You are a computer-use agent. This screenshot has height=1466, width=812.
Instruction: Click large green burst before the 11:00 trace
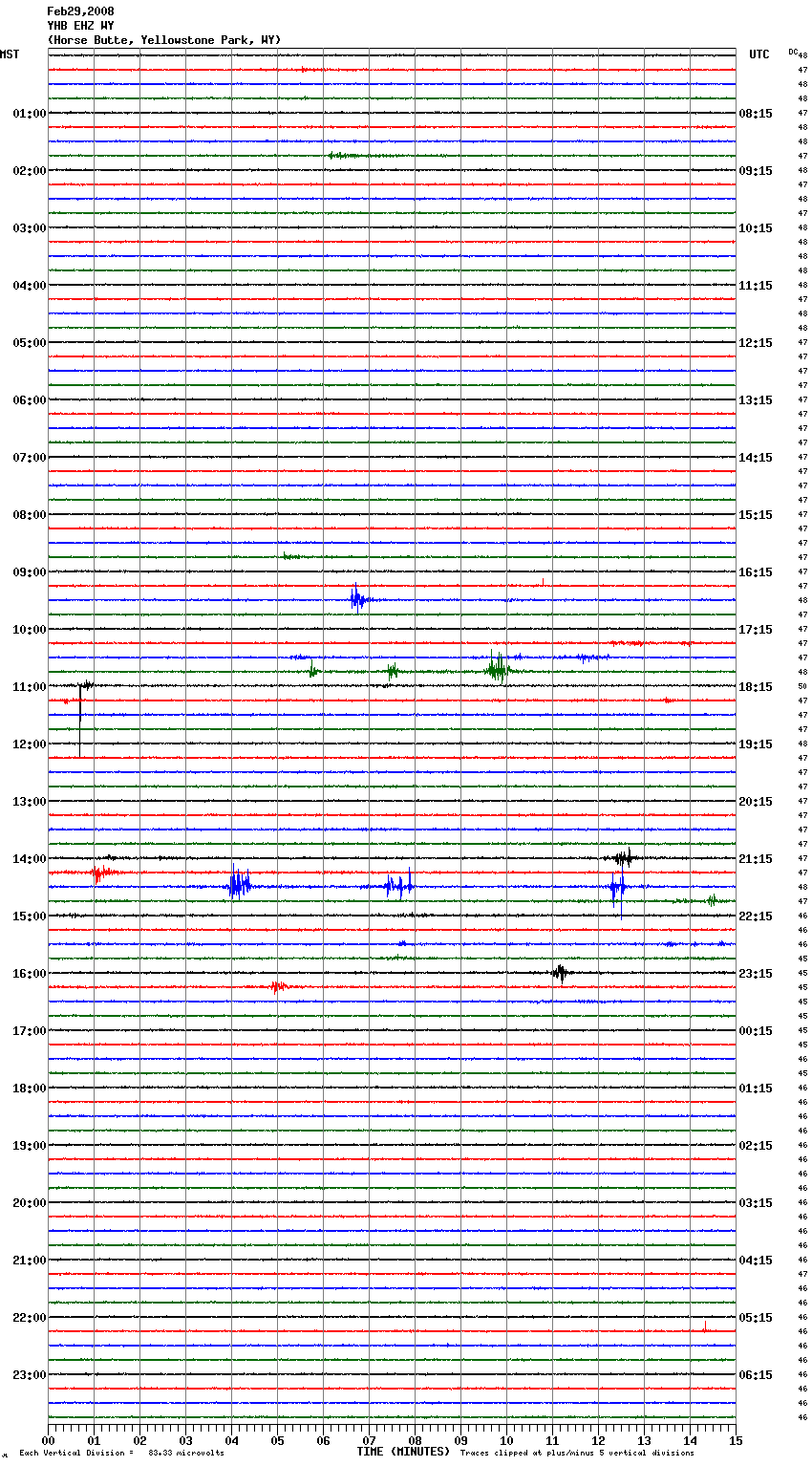497,668
